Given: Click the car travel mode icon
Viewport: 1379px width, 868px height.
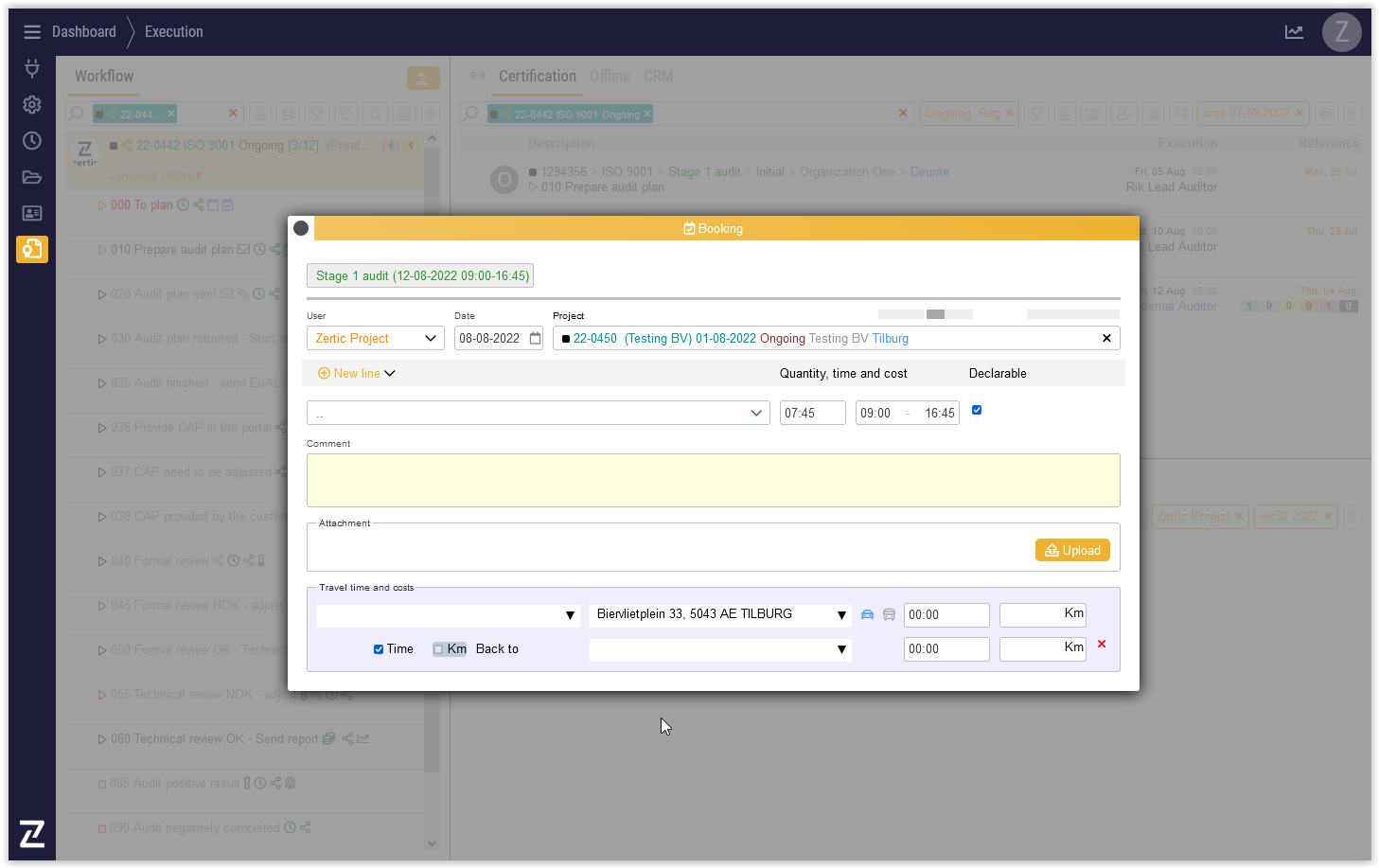Looking at the screenshot, I should click(x=867, y=614).
